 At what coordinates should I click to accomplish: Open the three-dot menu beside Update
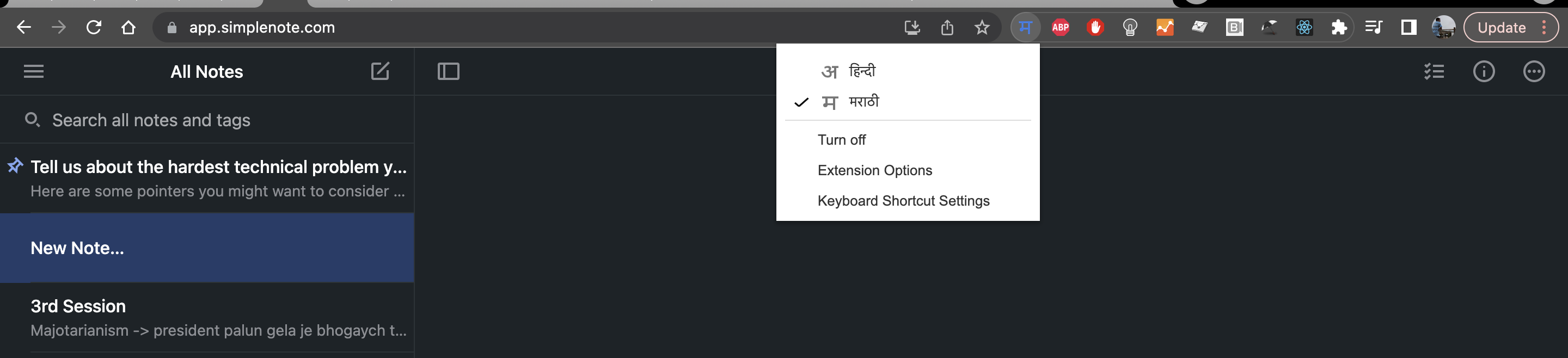tap(1544, 27)
